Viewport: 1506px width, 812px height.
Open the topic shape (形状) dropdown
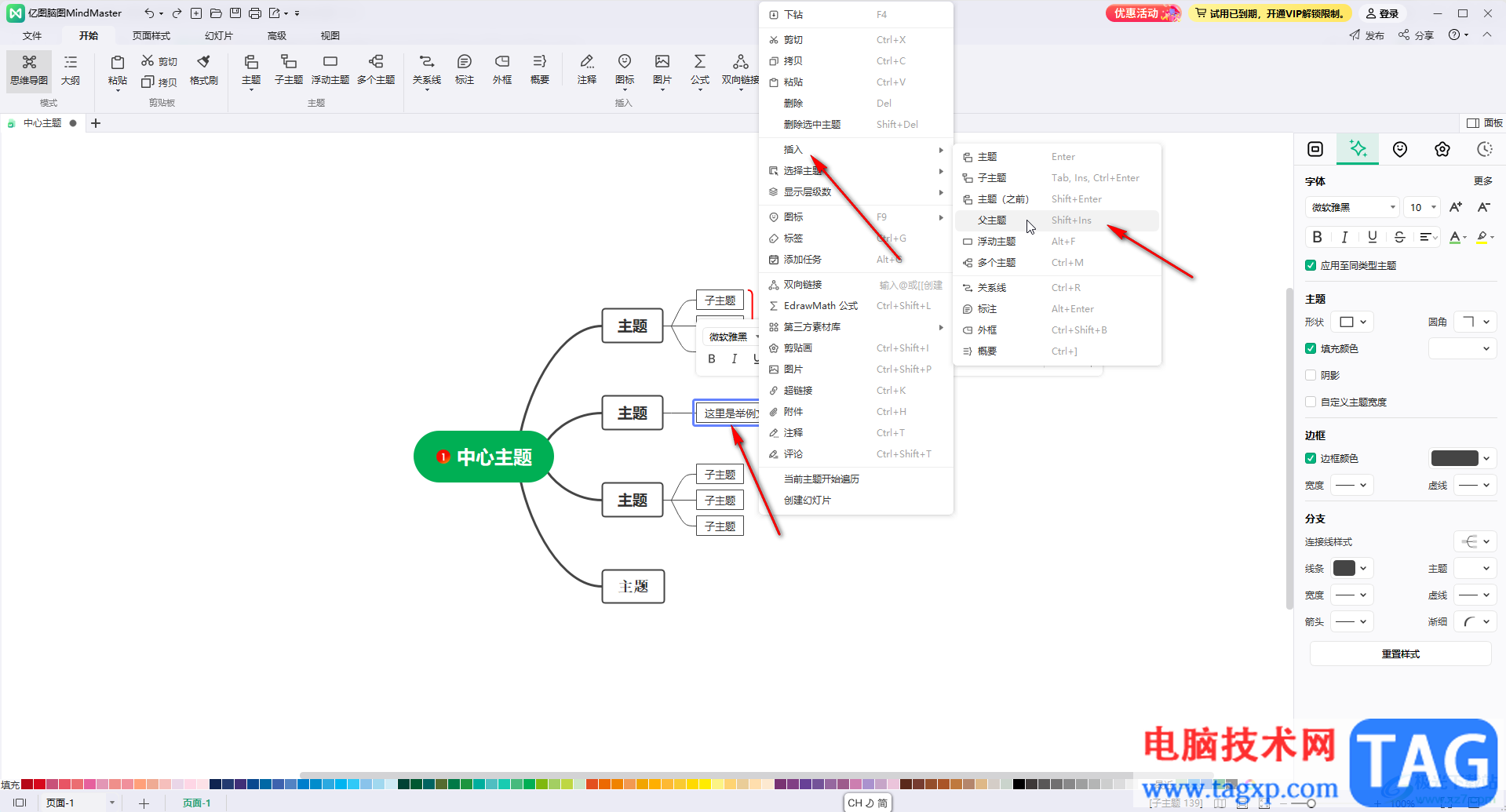(1353, 322)
